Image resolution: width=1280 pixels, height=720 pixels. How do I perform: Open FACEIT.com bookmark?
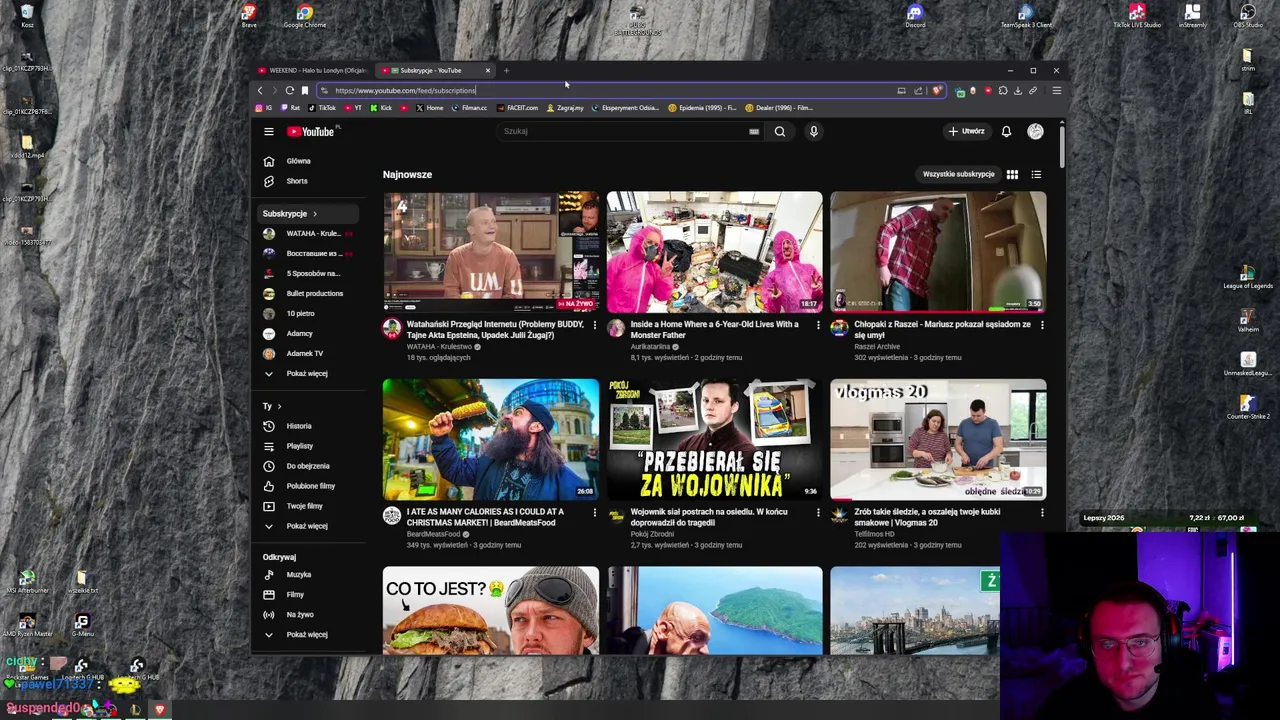pyautogui.click(x=517, y=108)
